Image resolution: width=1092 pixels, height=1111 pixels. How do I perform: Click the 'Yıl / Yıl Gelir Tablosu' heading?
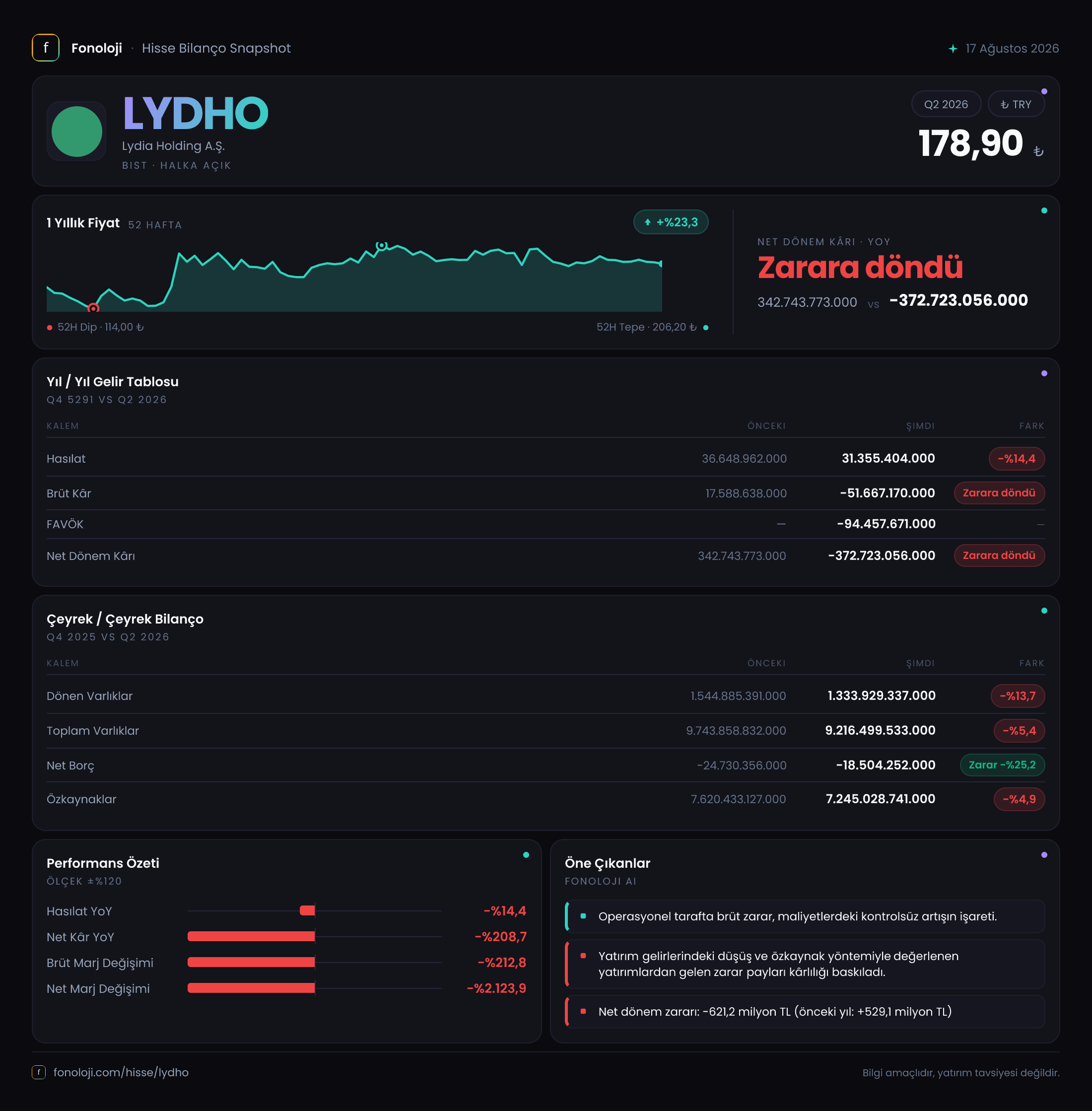pos(112,381)
